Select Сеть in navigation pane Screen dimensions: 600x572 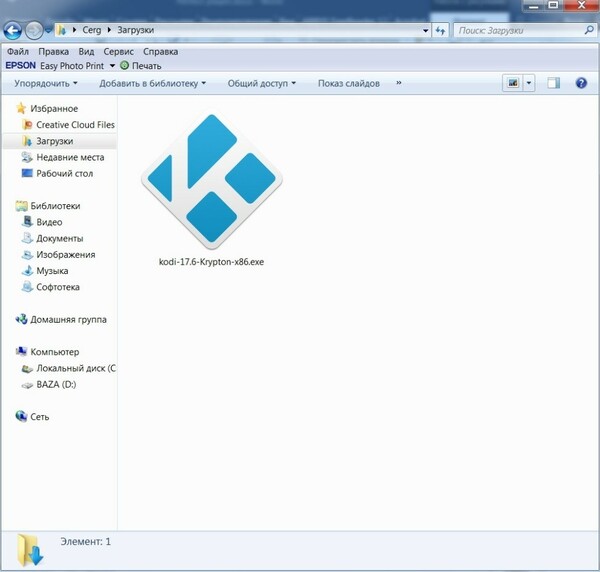click(x=39, y=417)
